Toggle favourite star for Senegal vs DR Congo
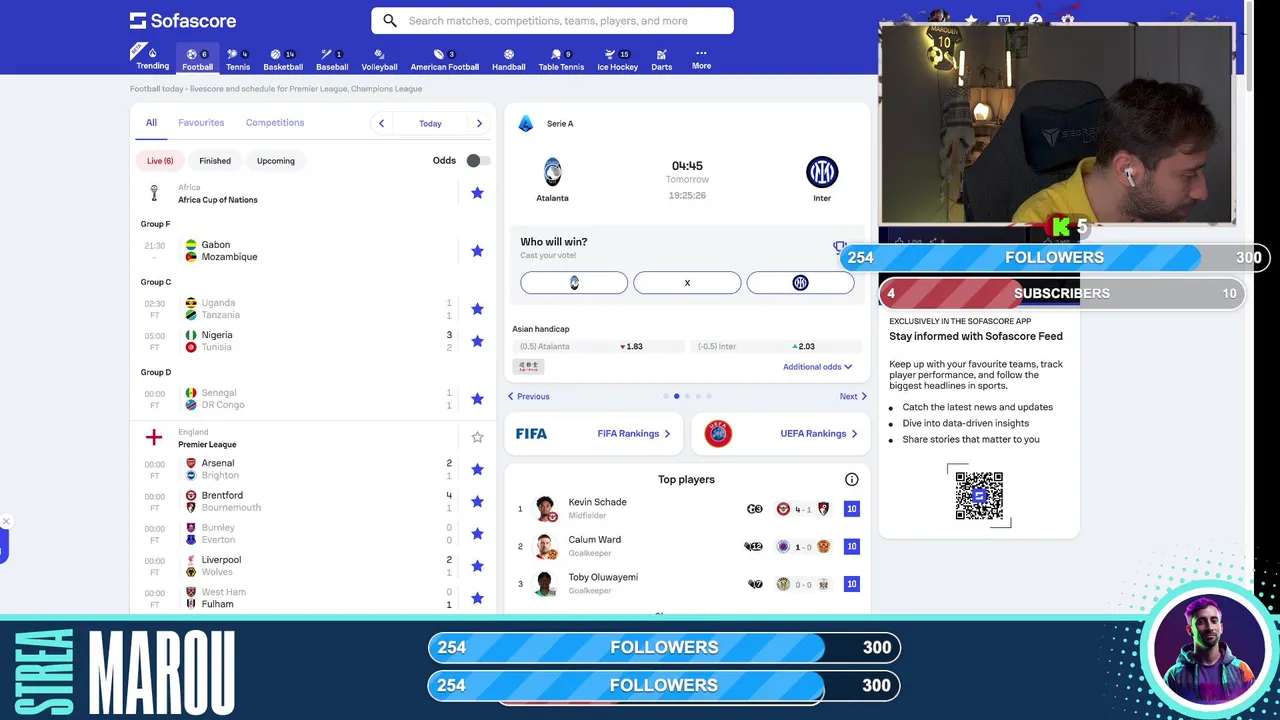1280x720 pixels. click(477, 399)
